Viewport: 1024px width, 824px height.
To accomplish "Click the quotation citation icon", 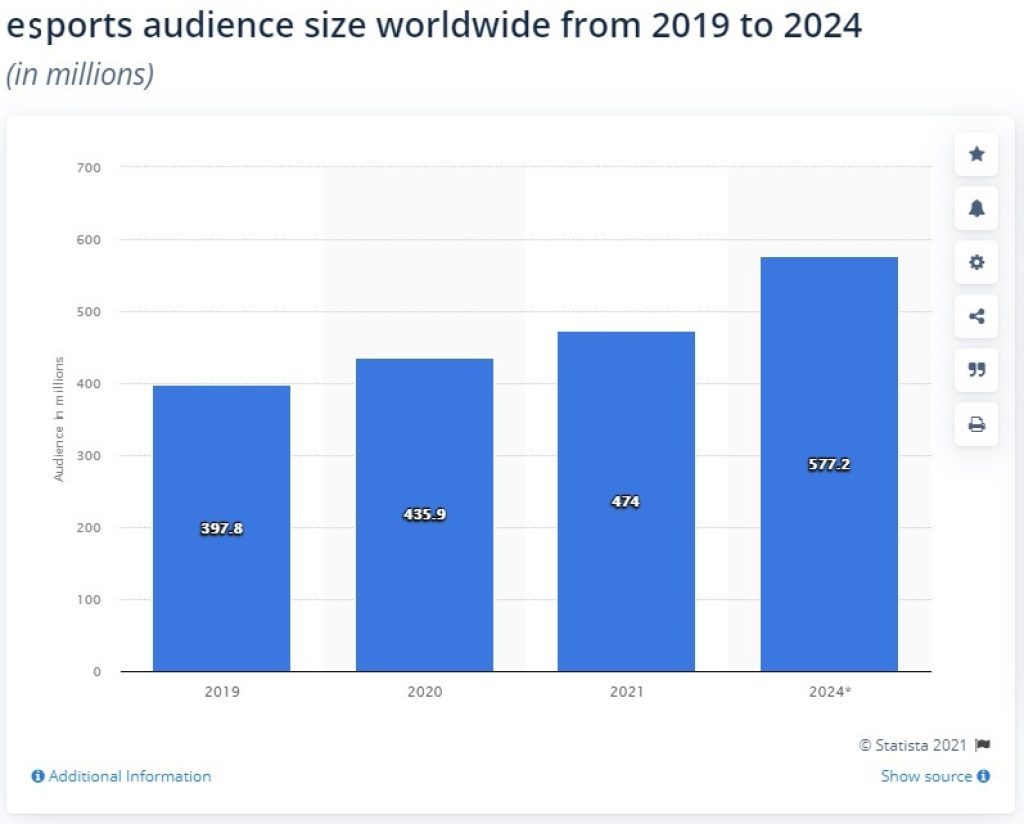I will point(976,370).
